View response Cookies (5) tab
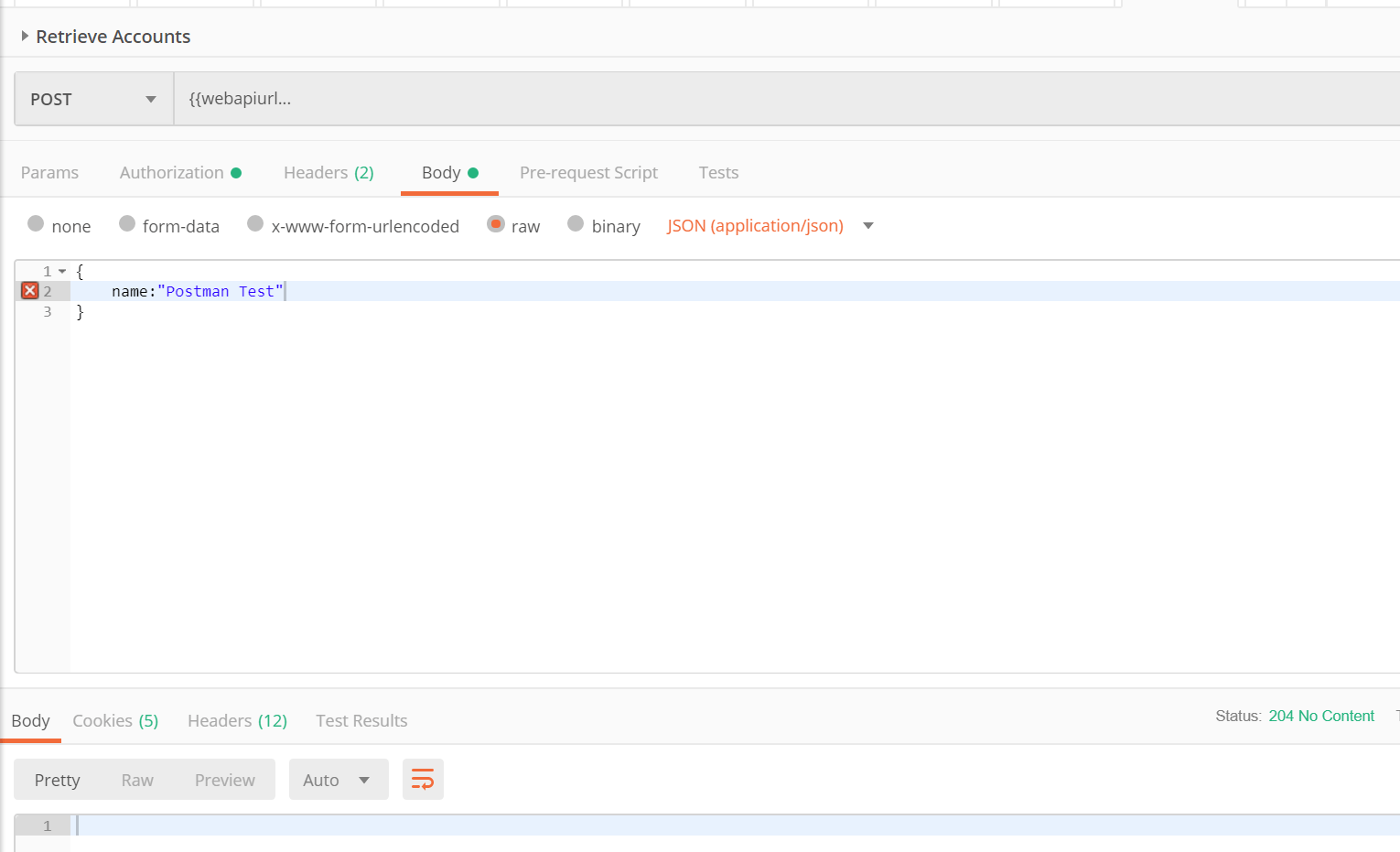1400x852 pixels. 115,721
